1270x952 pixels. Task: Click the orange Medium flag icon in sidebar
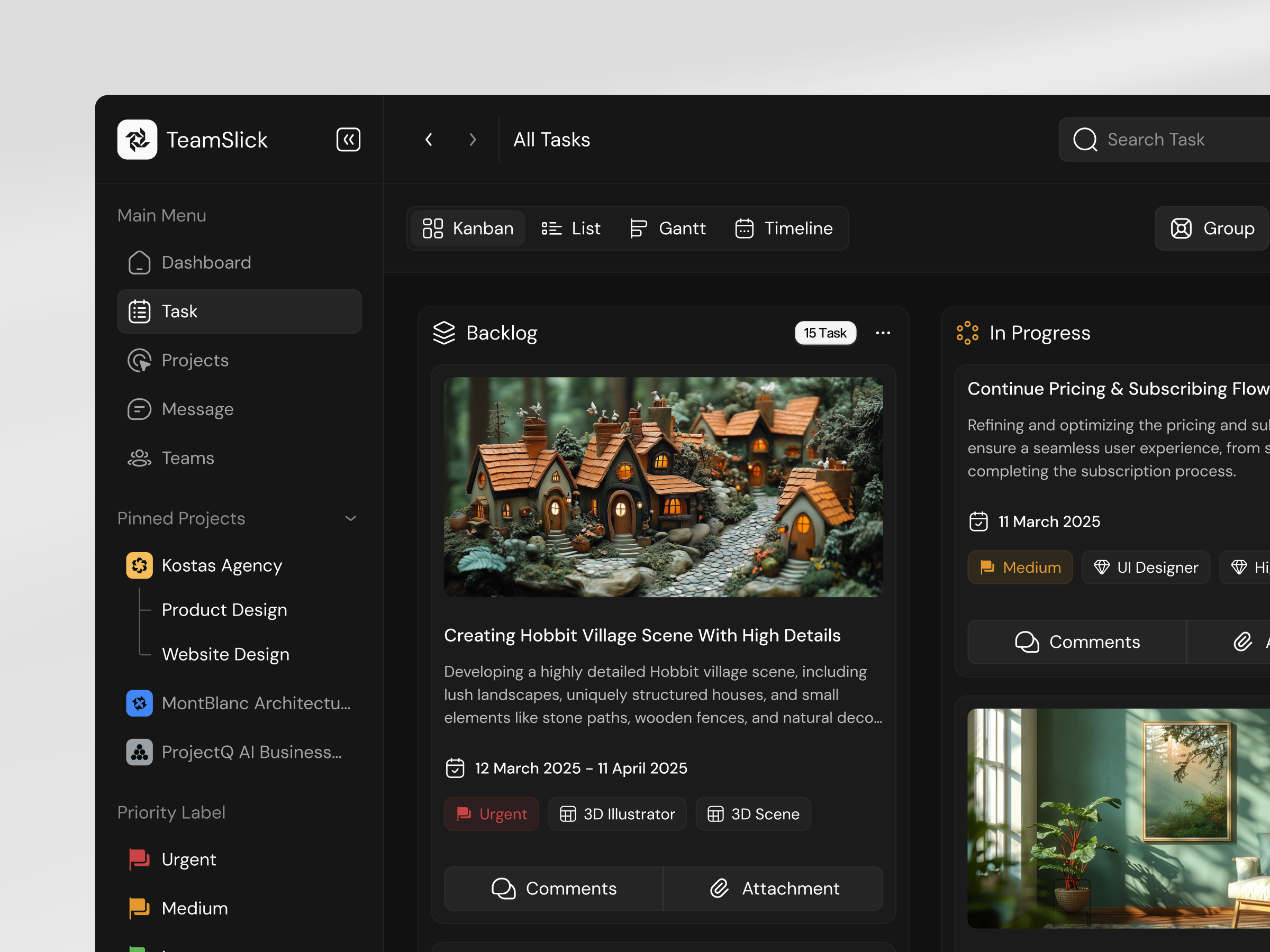[x=139, y=908]
